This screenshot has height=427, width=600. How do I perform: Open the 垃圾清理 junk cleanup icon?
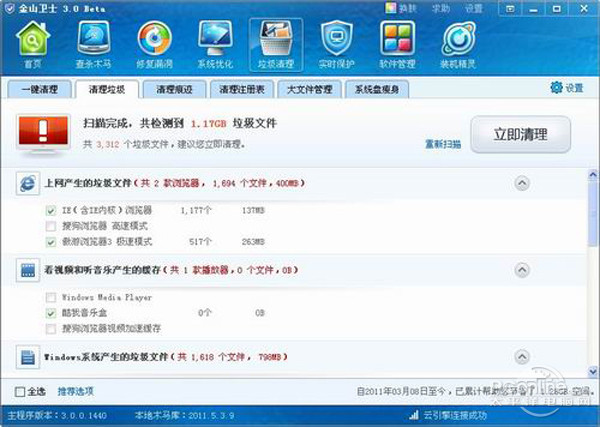coord(276,45)
